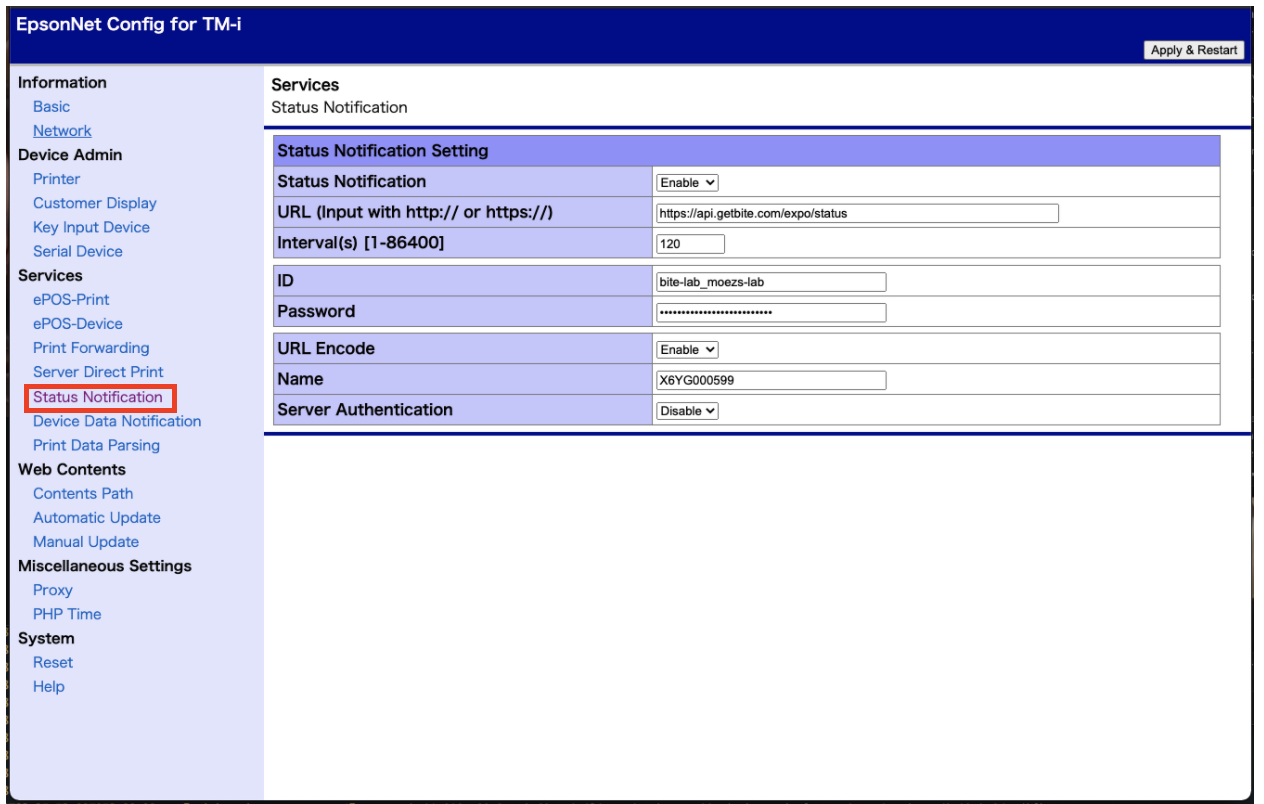Click the 'Interval(s) [1-86400]' label
The width and height of the screenshot is (1264, 804).
coord(361,243)
